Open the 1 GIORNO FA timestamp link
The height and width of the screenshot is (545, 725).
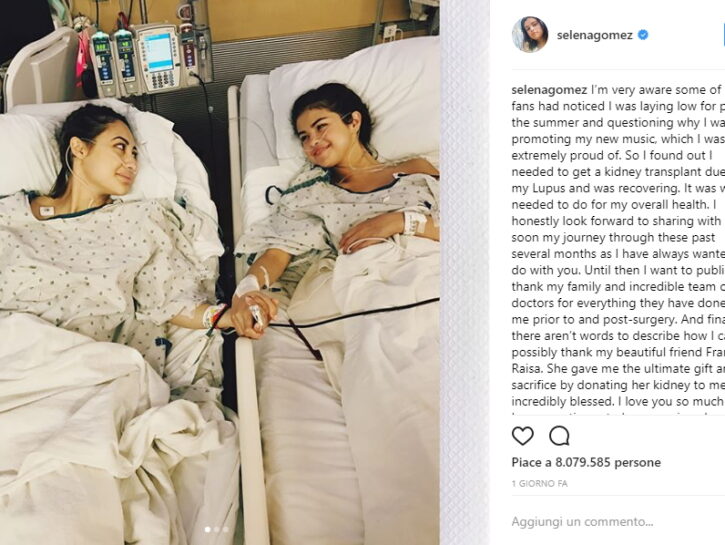(539, 484)
